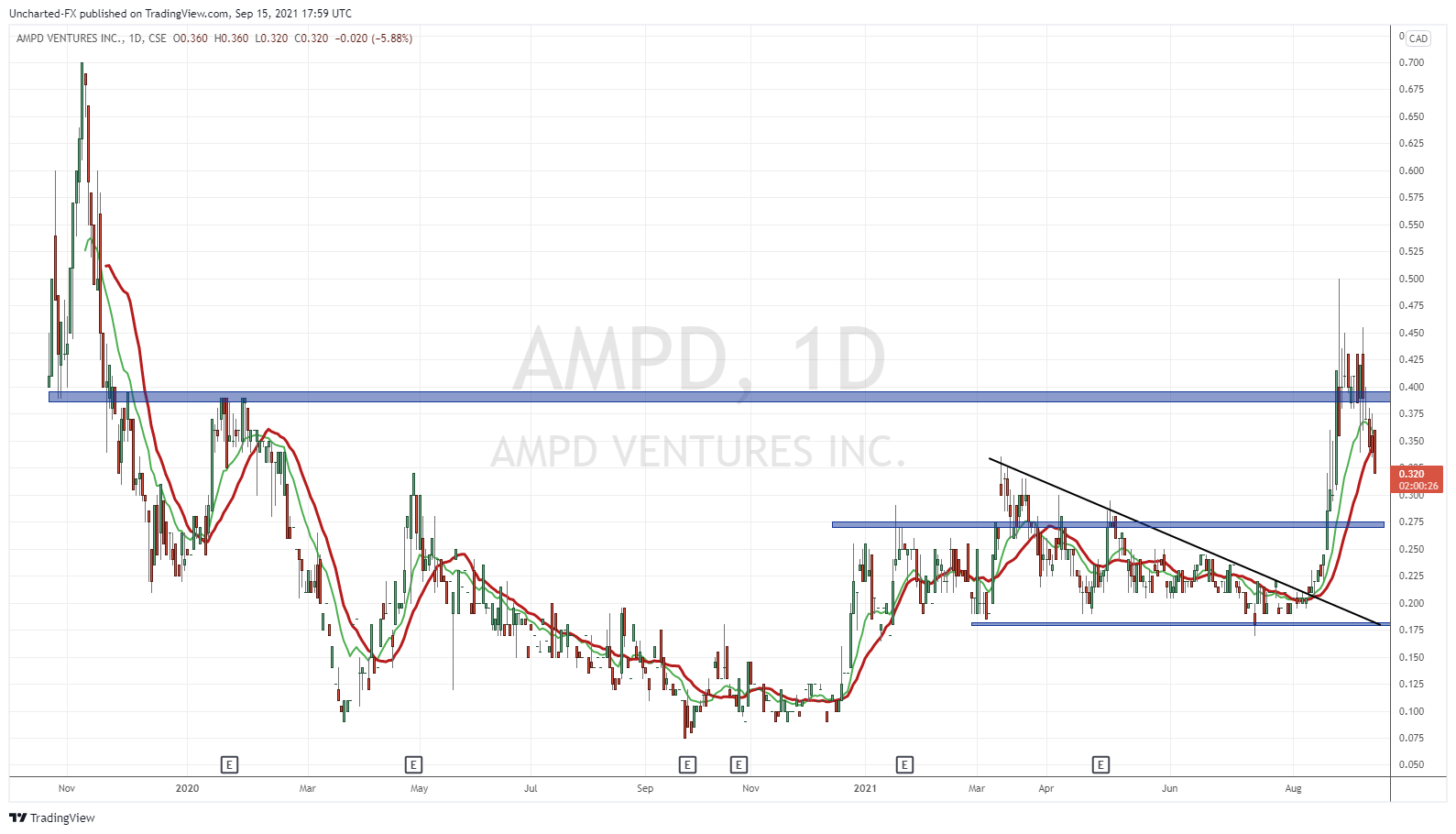Click the 2021 date axis label
The image size is (1456, 834).
click(864, 788)
